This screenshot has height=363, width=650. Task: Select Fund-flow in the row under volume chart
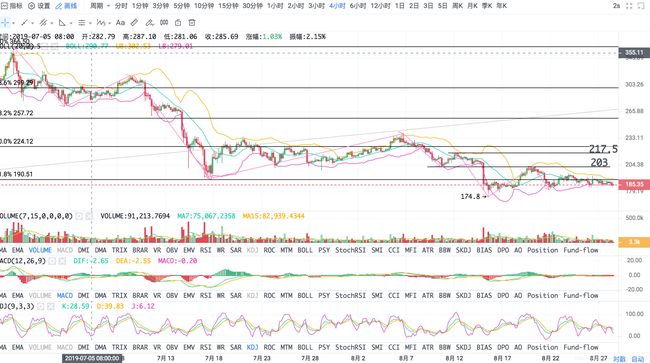[581, 250]
